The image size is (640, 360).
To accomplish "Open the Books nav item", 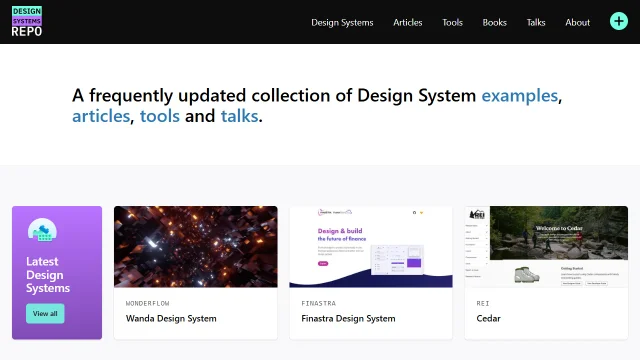I will [x=494, y=22].
